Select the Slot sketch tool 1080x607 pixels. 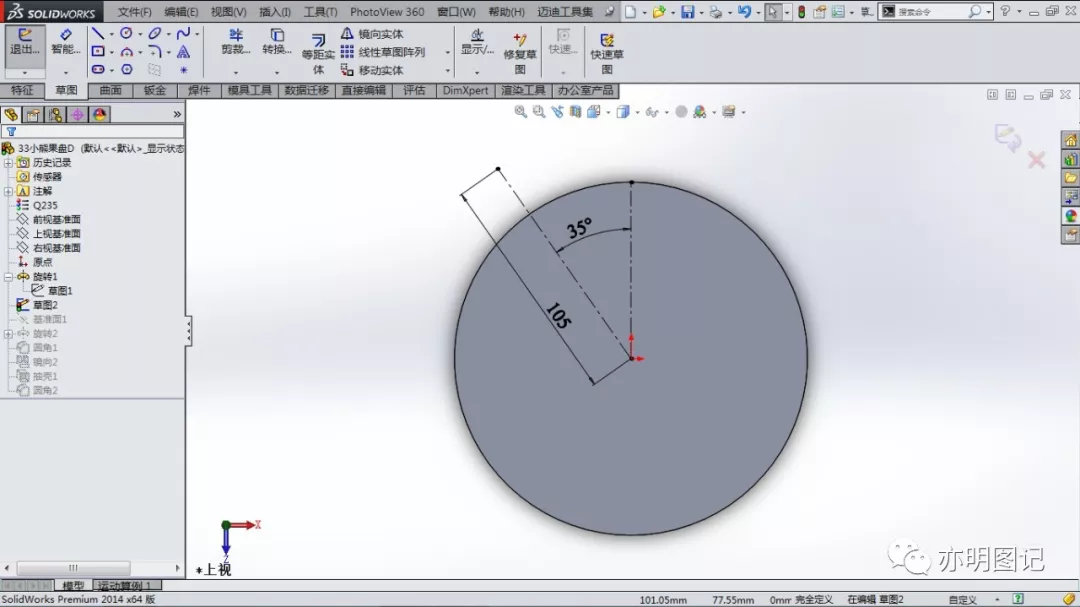[98, 70]
